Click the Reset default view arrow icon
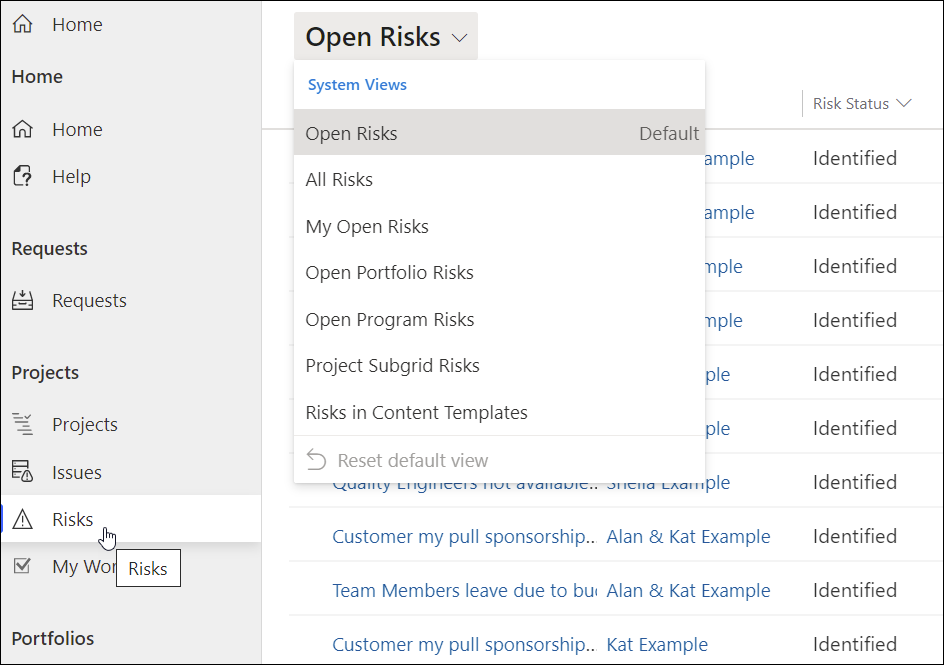Viewport: 944px width, 665px height. (x=317, y=461)
